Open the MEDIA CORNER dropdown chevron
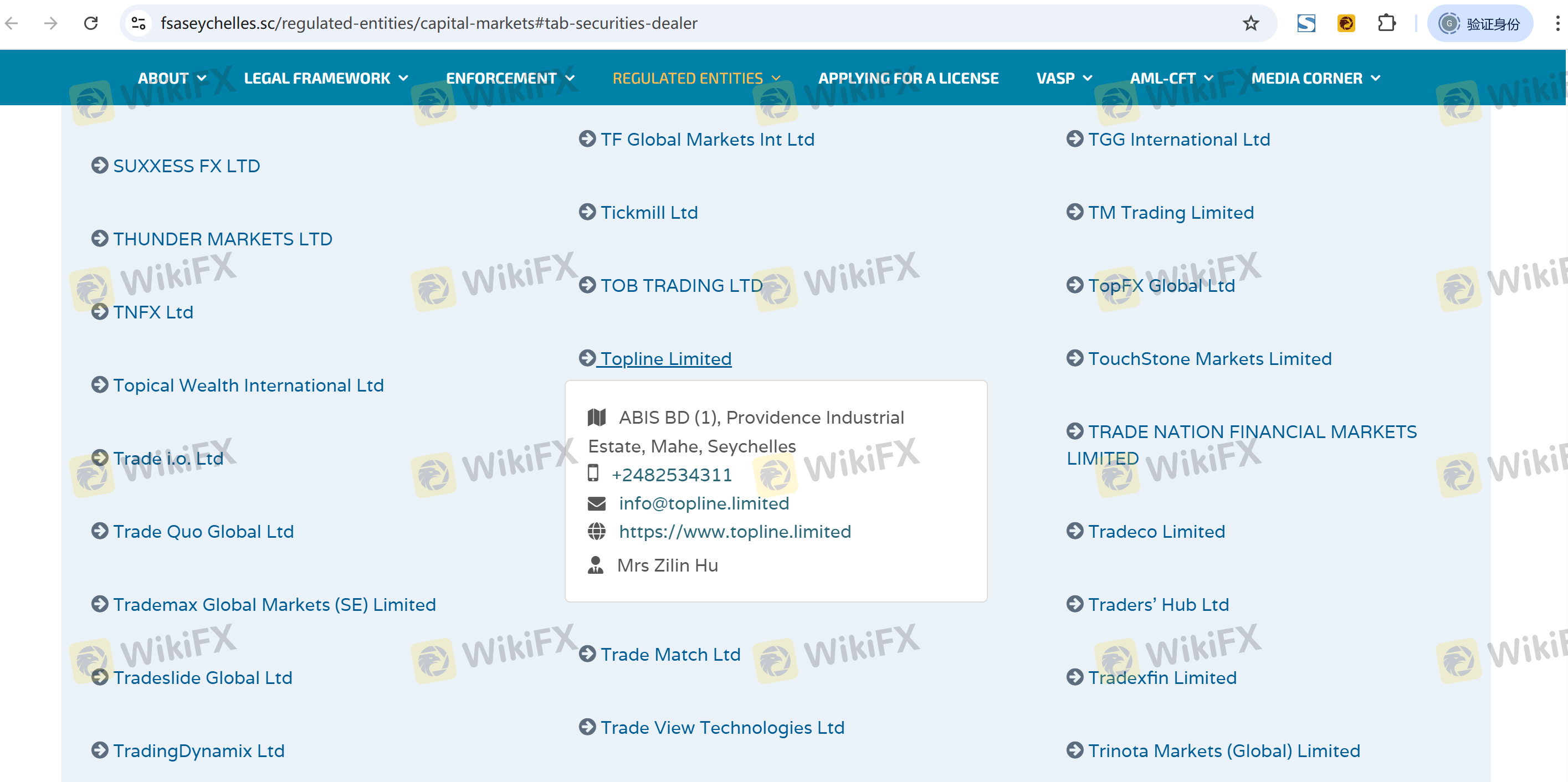Screen dimensions: 1568x782 pyautogui.click(x=1375, y=79)
